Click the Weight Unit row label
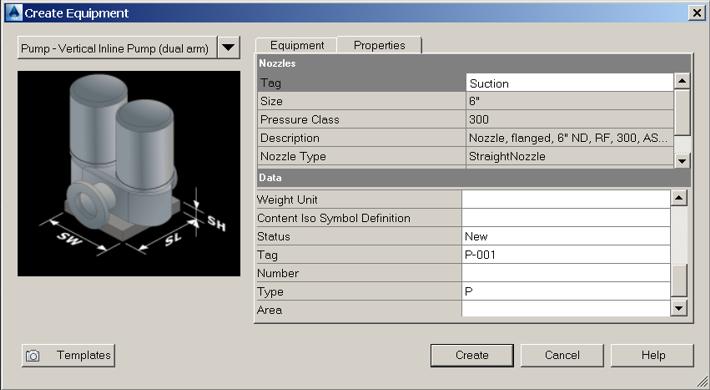The height and width of the screenshot is (390, 710). pos(287,199)
